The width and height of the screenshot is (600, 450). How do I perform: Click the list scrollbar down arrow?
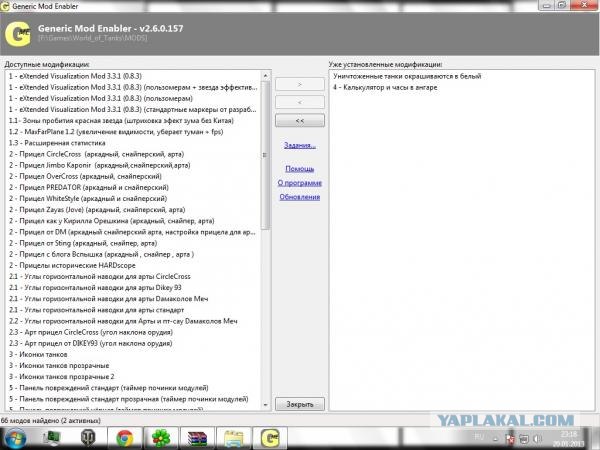[266, 405]
